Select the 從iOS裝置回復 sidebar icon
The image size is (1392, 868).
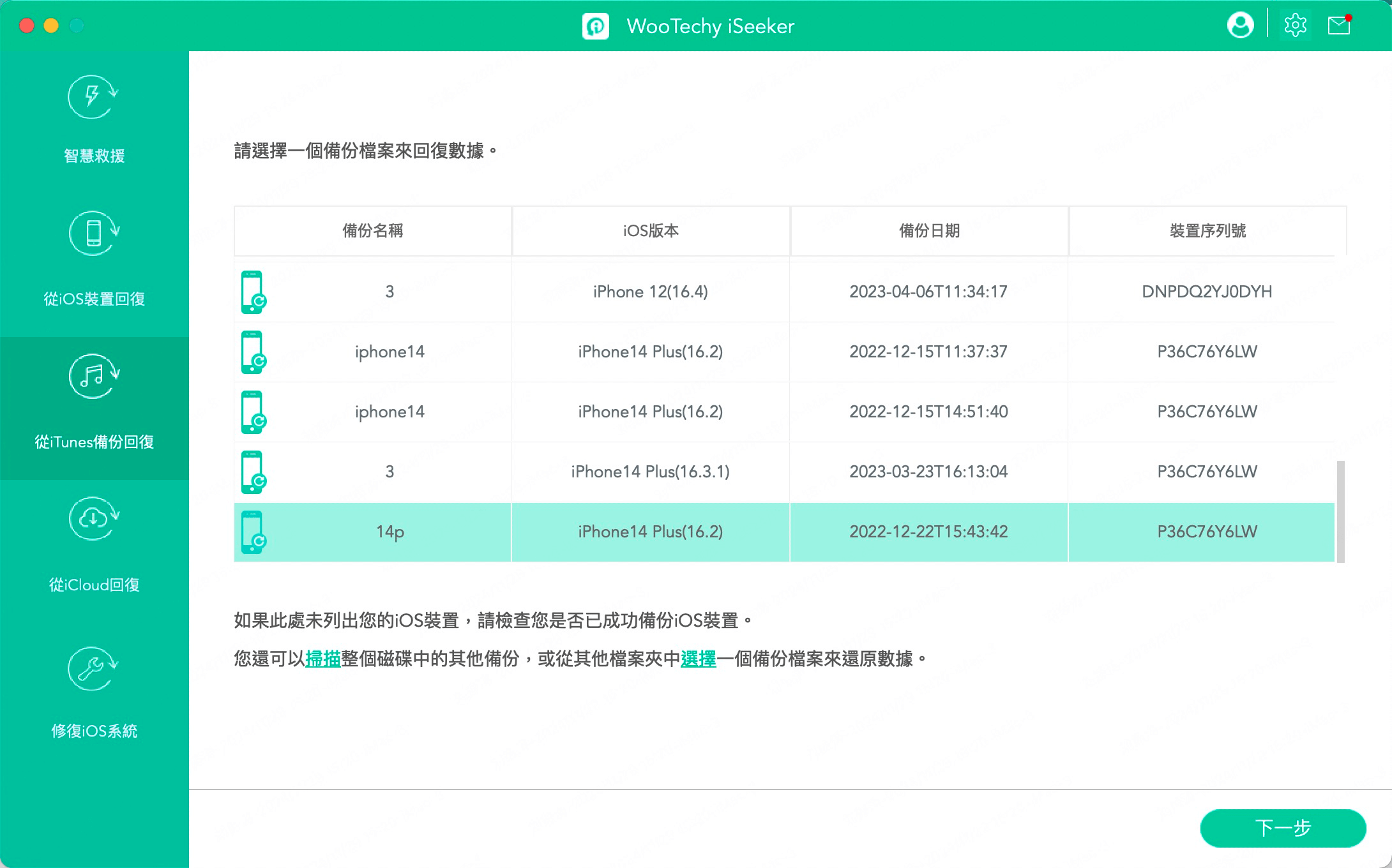94,232
